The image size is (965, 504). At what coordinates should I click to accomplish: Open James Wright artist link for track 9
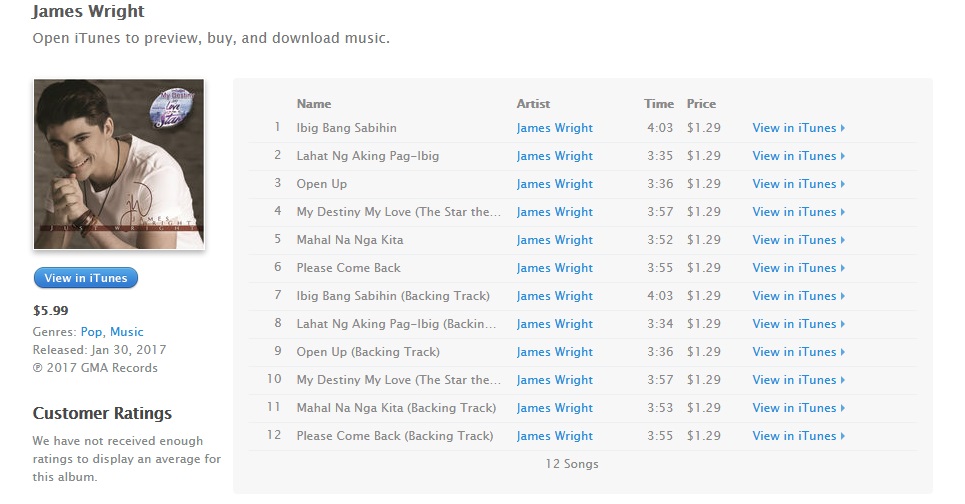click(x=555, y=352)
